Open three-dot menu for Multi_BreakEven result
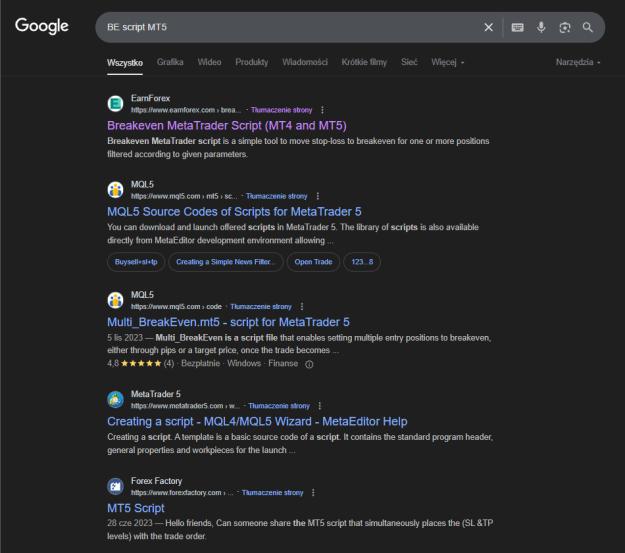Screen dimensions: 625x553 pyautogui.click(x=302, y=306)
